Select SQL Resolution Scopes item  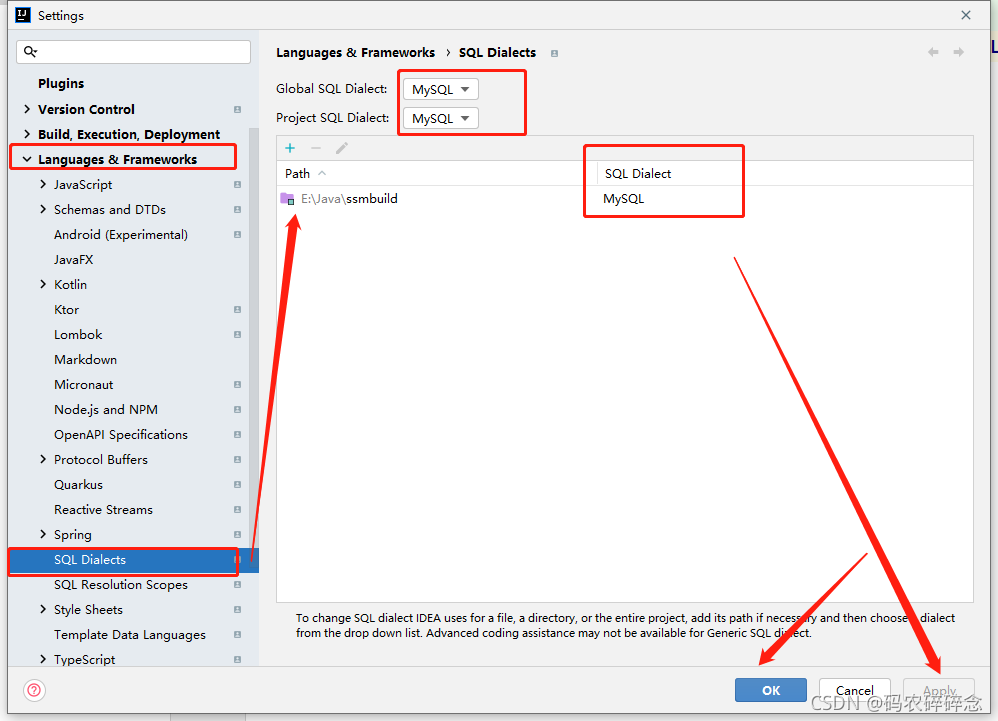click(x=121, y=584)
